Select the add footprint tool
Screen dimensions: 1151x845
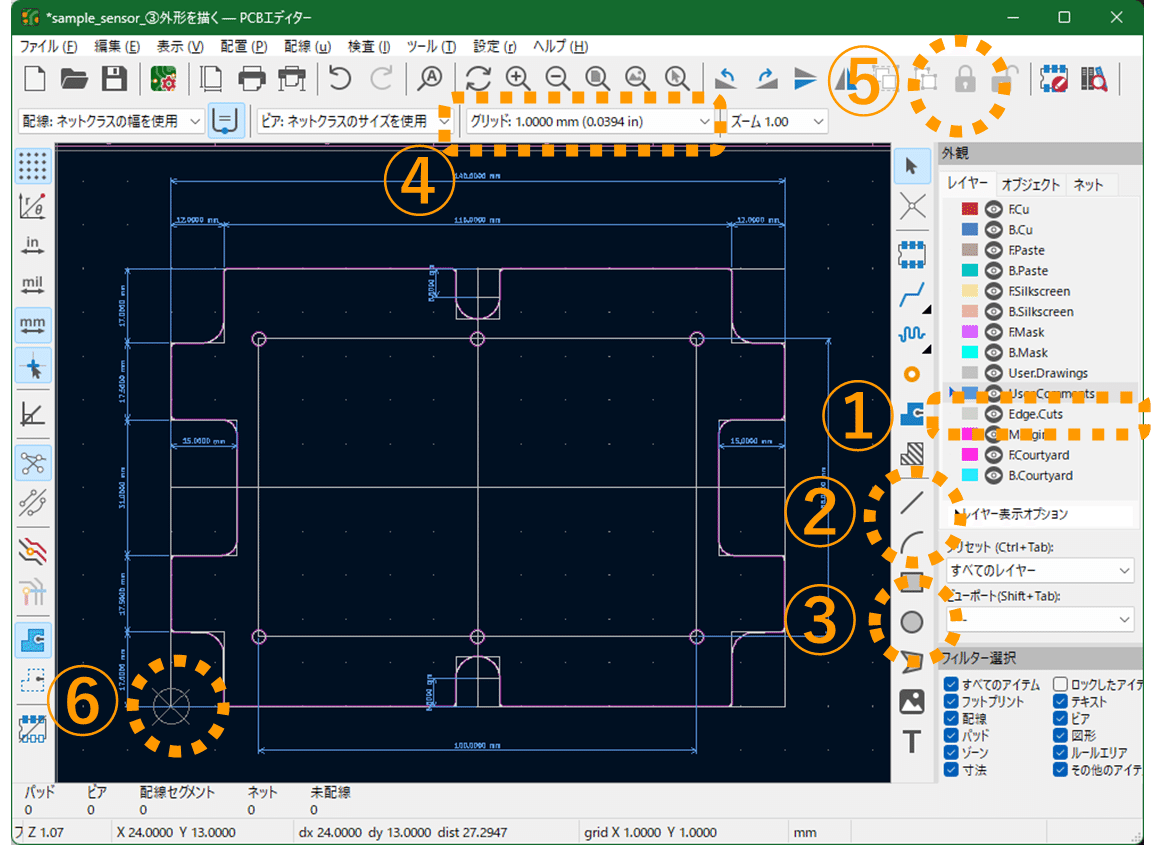pyautogui.click(x=912, y=254)
